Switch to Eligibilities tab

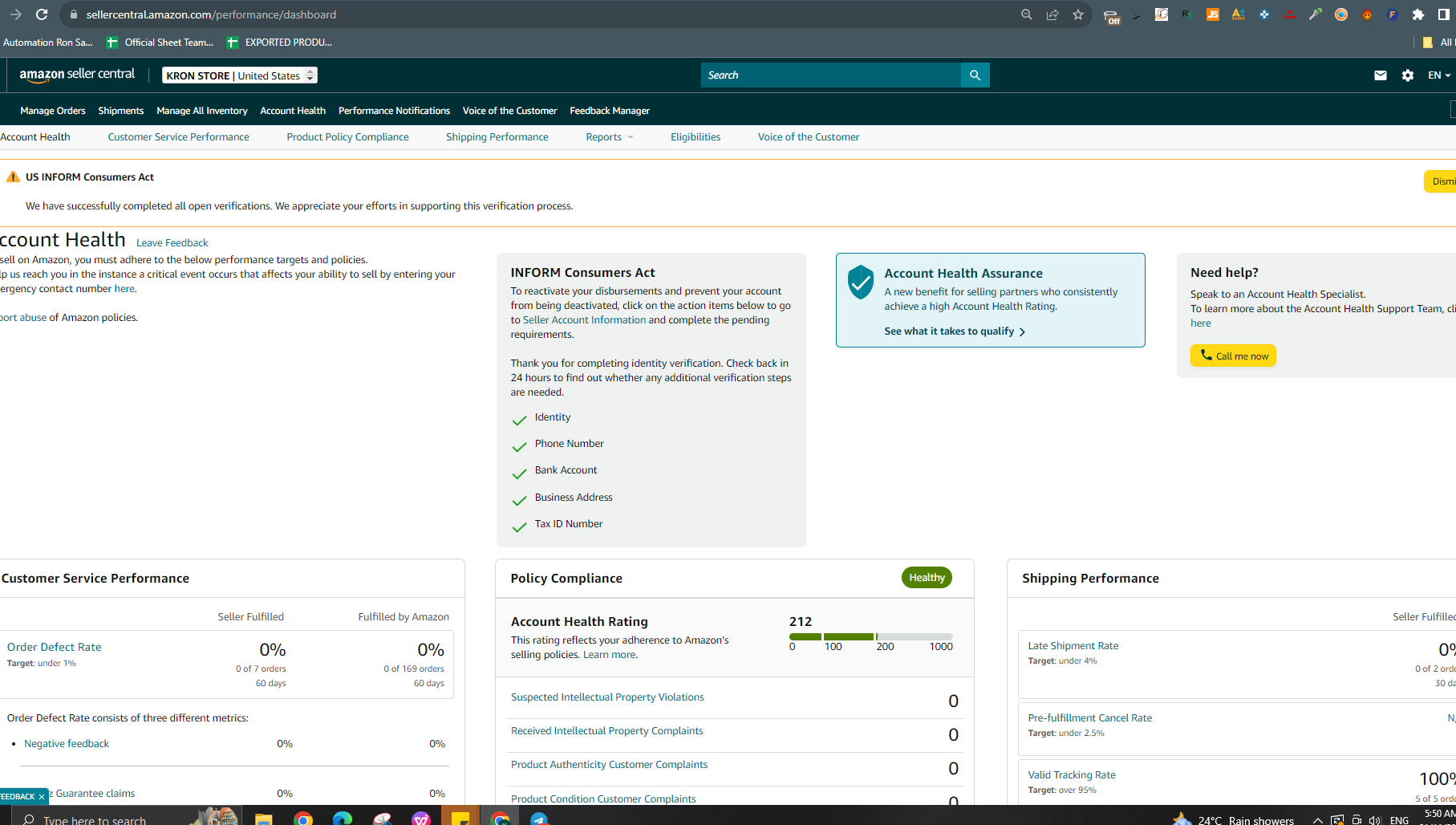[696, 137]
